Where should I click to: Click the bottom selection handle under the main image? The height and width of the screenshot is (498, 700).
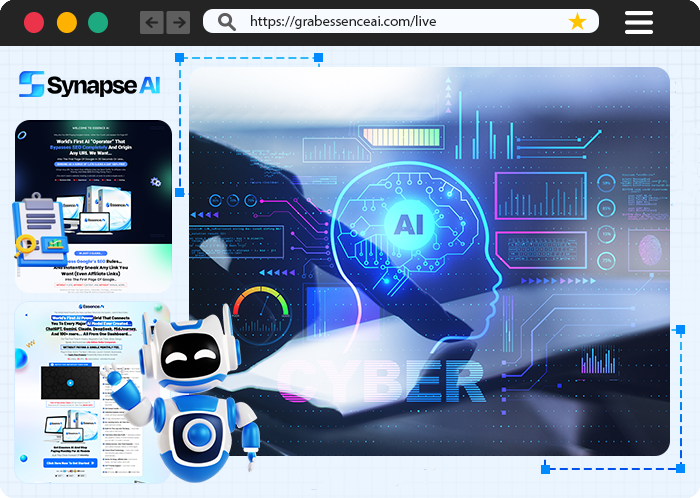coord(545,467)
